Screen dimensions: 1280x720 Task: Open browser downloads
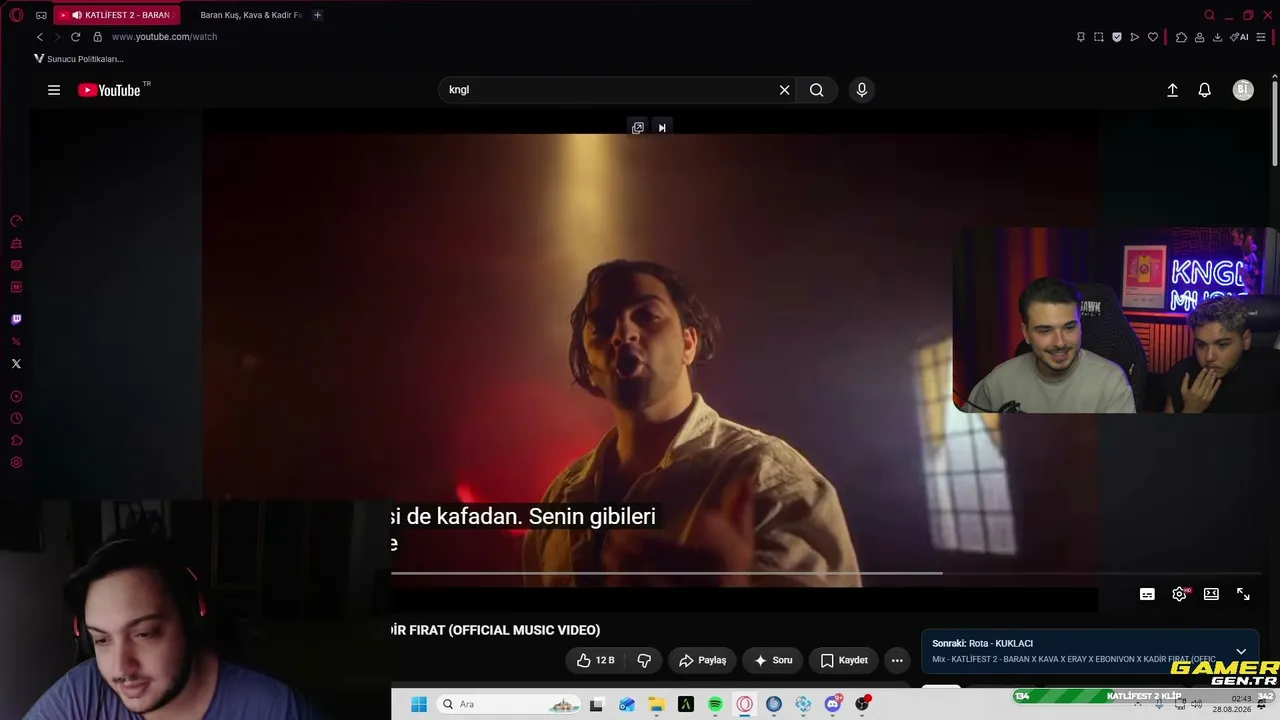[x=1217, y=37]
